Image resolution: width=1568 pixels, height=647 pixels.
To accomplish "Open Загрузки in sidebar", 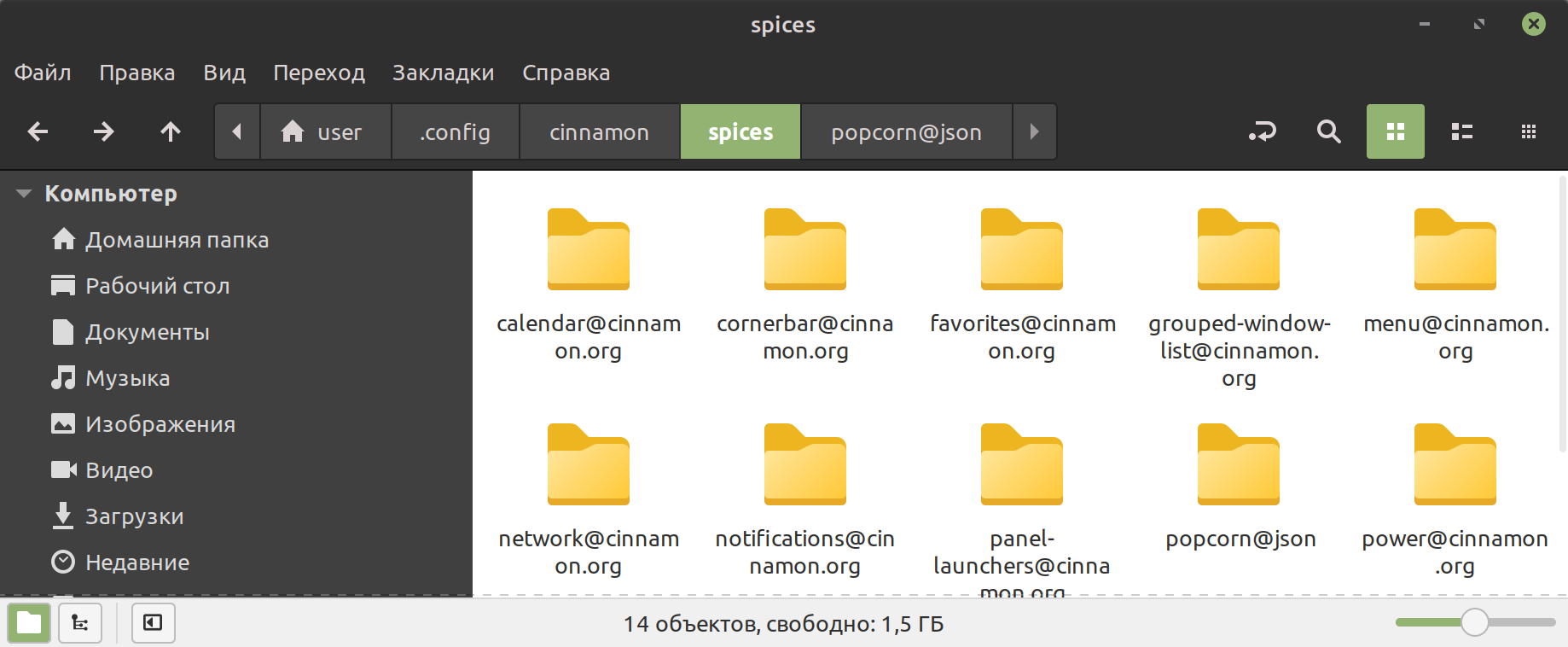I will (117, 516).
